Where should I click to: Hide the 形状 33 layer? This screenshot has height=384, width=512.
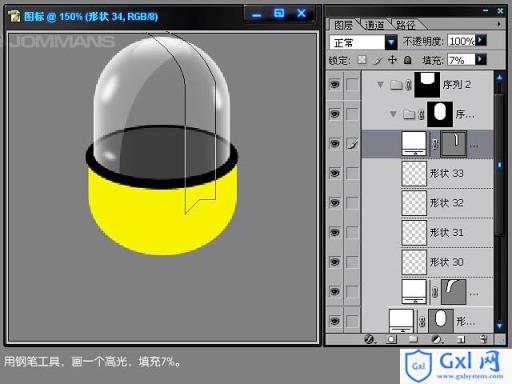(x=335, y=173)
